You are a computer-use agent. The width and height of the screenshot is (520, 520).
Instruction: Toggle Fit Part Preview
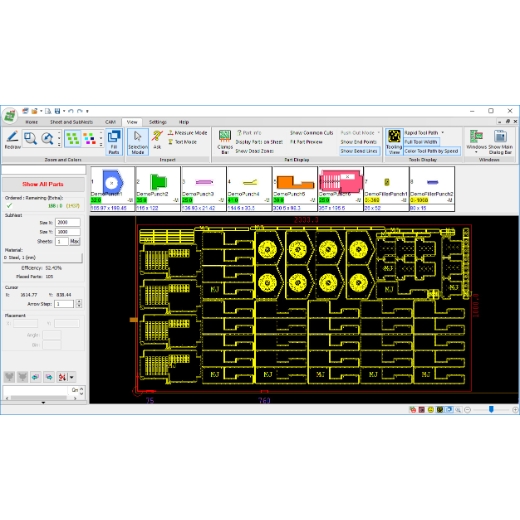coord(306,142)
